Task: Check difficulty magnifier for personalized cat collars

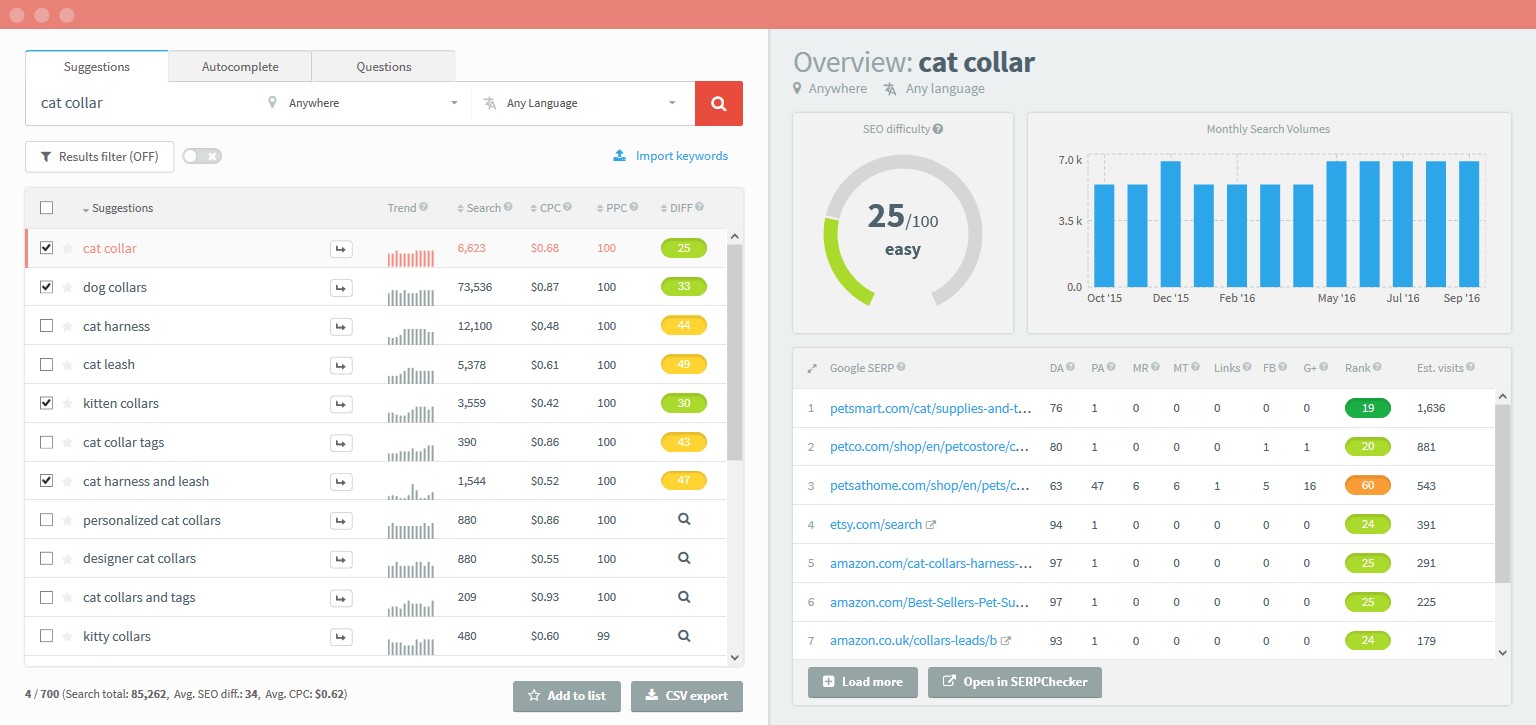Action: tap(684, 519)
